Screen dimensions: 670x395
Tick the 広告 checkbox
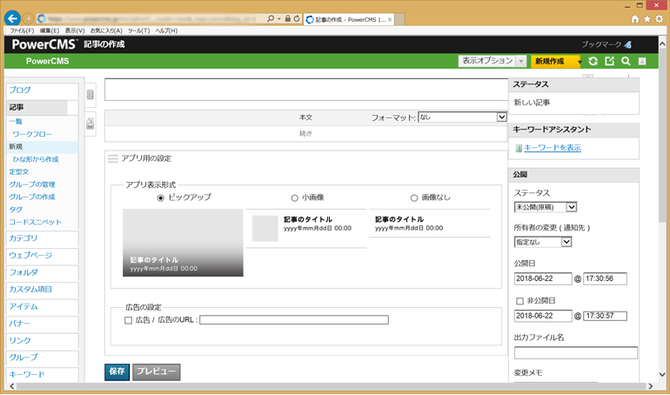click(x=128, y=320)
